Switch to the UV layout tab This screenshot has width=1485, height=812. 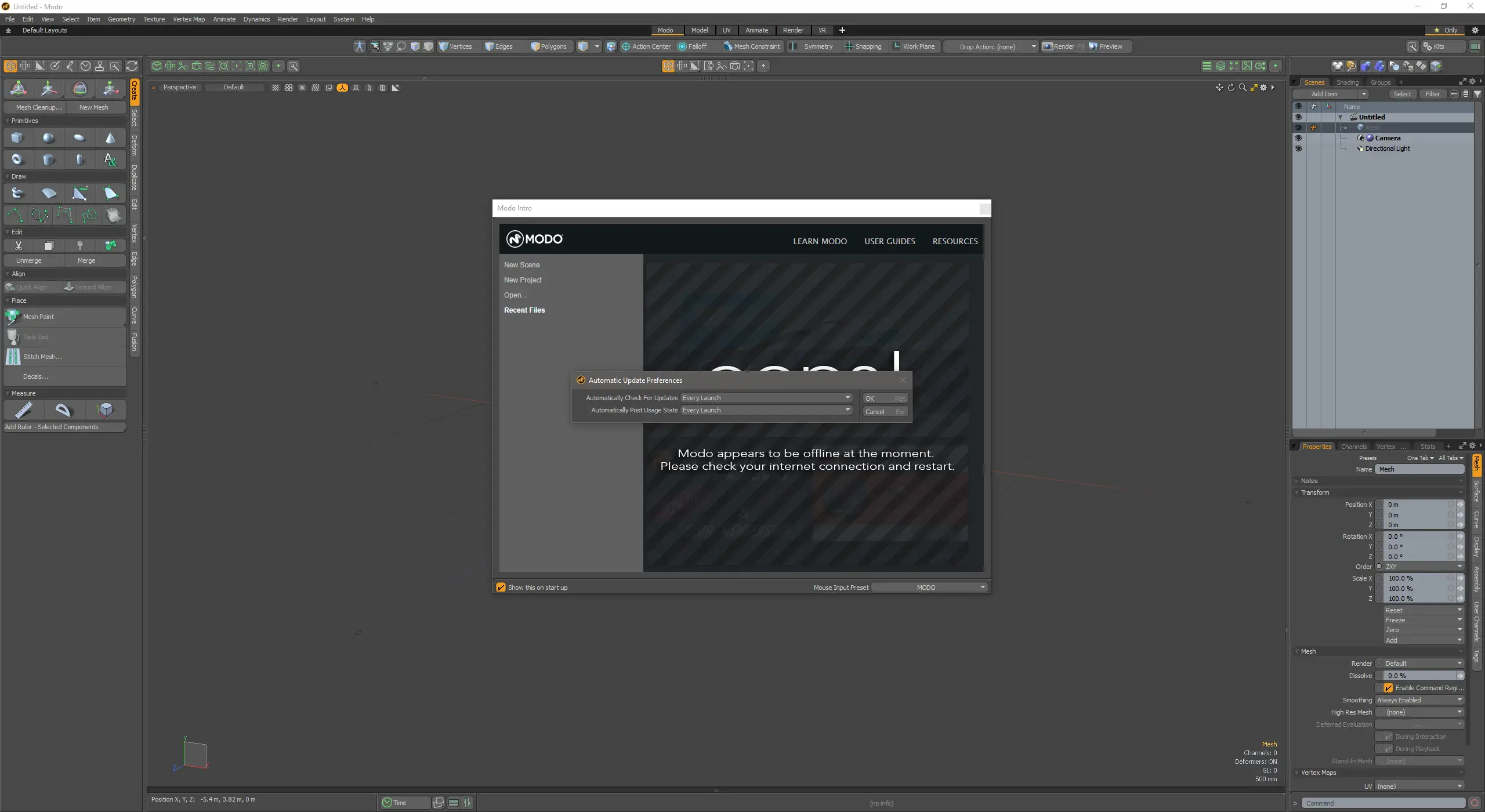pyautogui.click(x=726, y=30)
